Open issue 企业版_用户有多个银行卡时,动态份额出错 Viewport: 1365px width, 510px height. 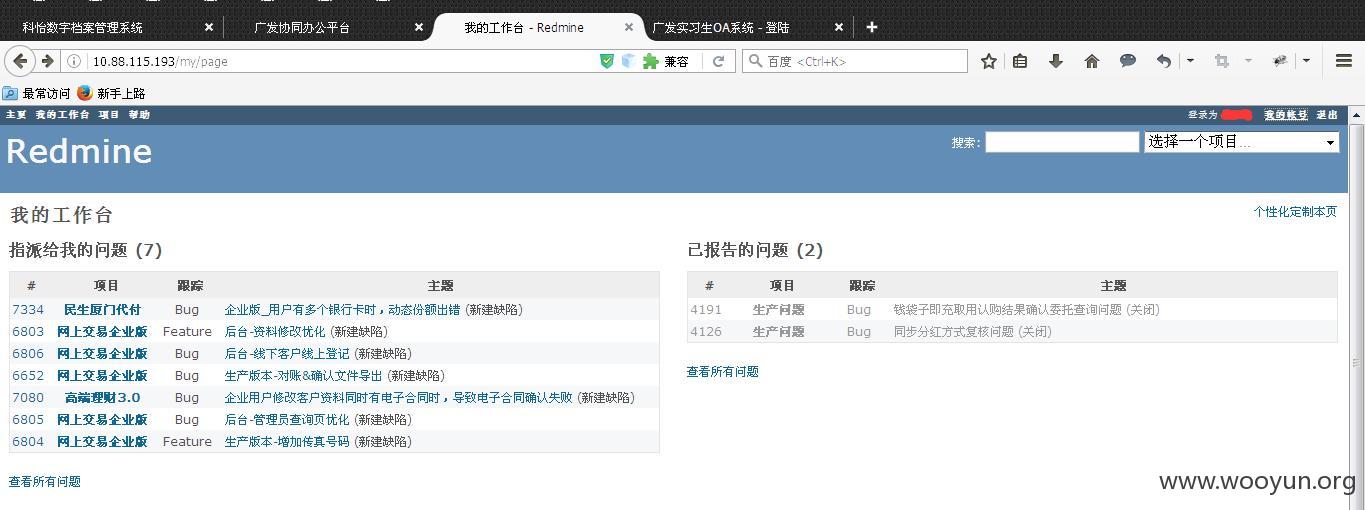(x=342, y=310)
